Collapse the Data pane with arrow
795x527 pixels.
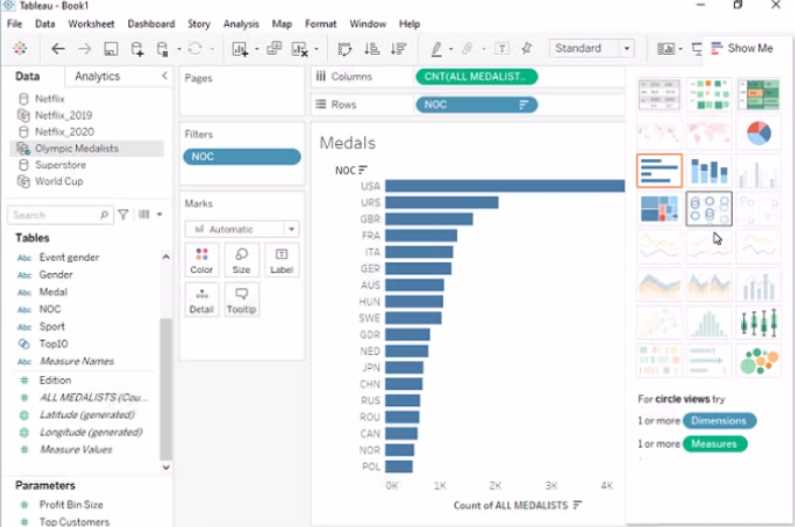(165, 76)
